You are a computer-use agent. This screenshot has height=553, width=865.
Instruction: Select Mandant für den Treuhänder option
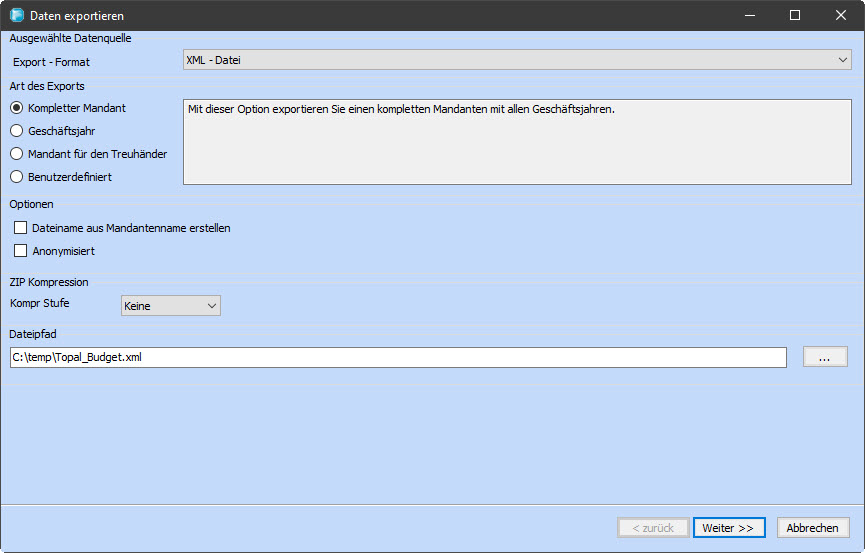click(16, 154)
